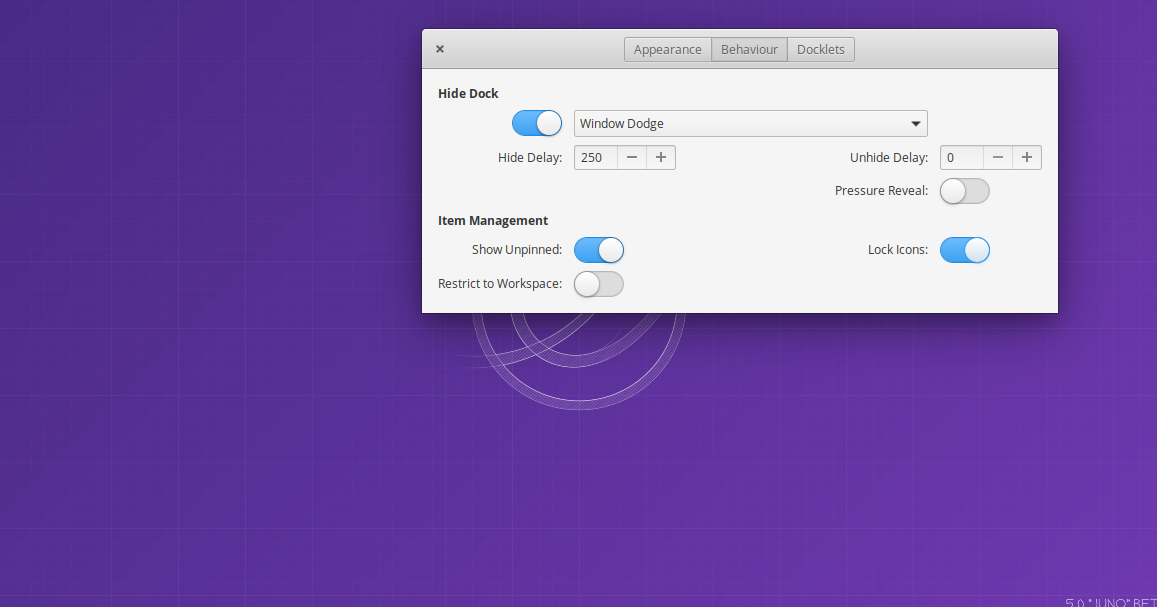The image size is (1157, 607).
Task: Open the Docklets tab
Action: pos(820,49)
